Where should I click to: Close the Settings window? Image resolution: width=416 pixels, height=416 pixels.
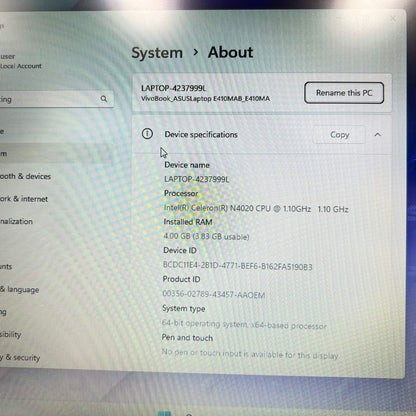click(393, 19)
